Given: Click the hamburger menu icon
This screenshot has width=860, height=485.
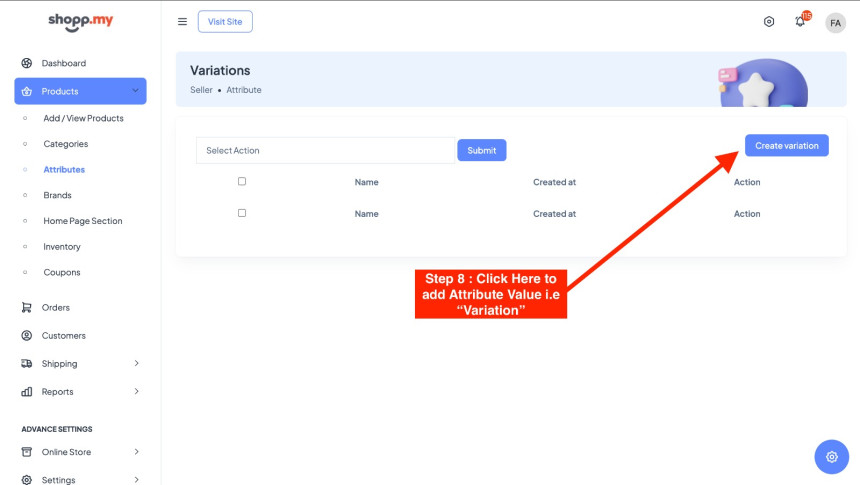Looking at the screenshot, I should [x=182, y=22].
